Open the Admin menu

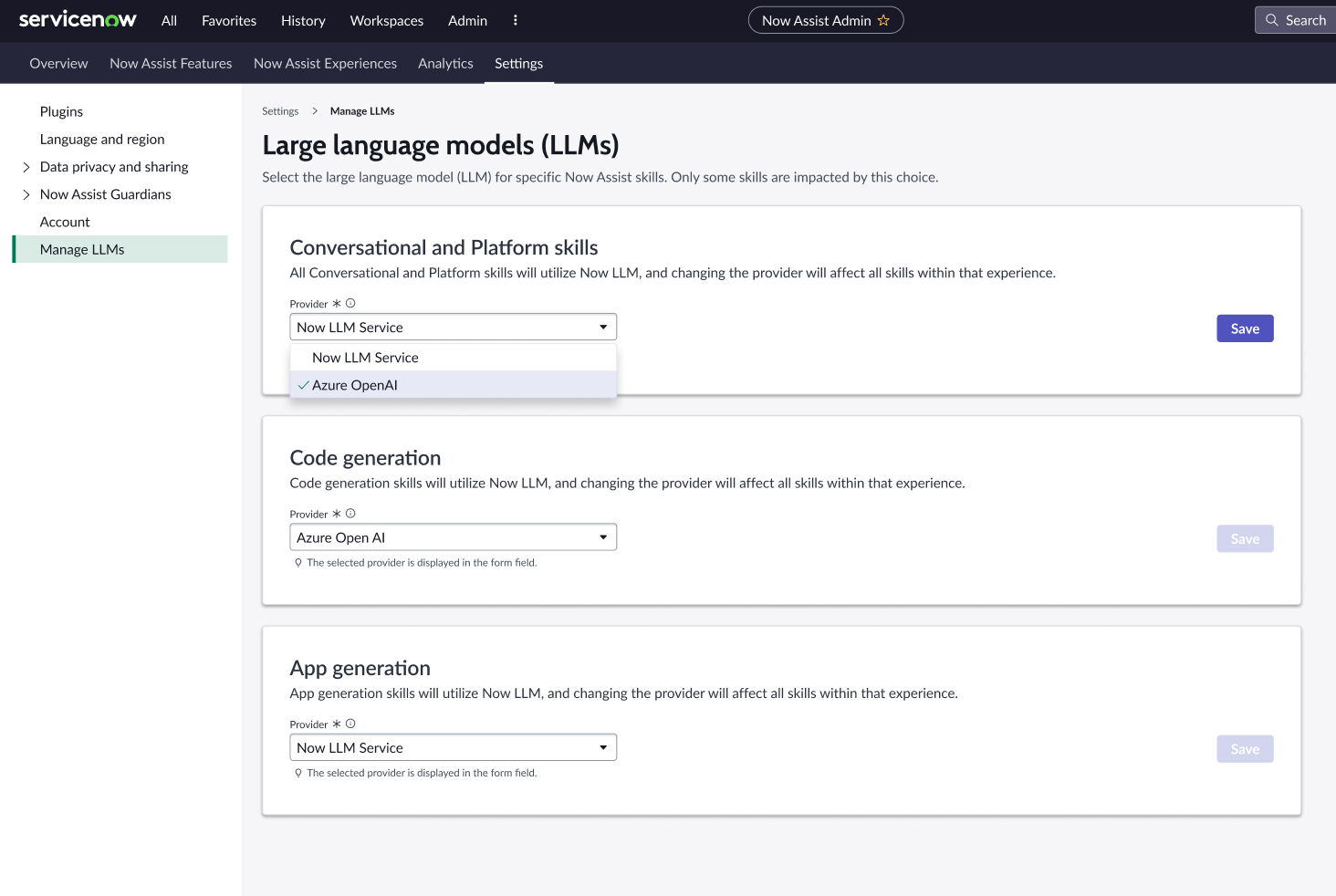[x=467, y=20]
